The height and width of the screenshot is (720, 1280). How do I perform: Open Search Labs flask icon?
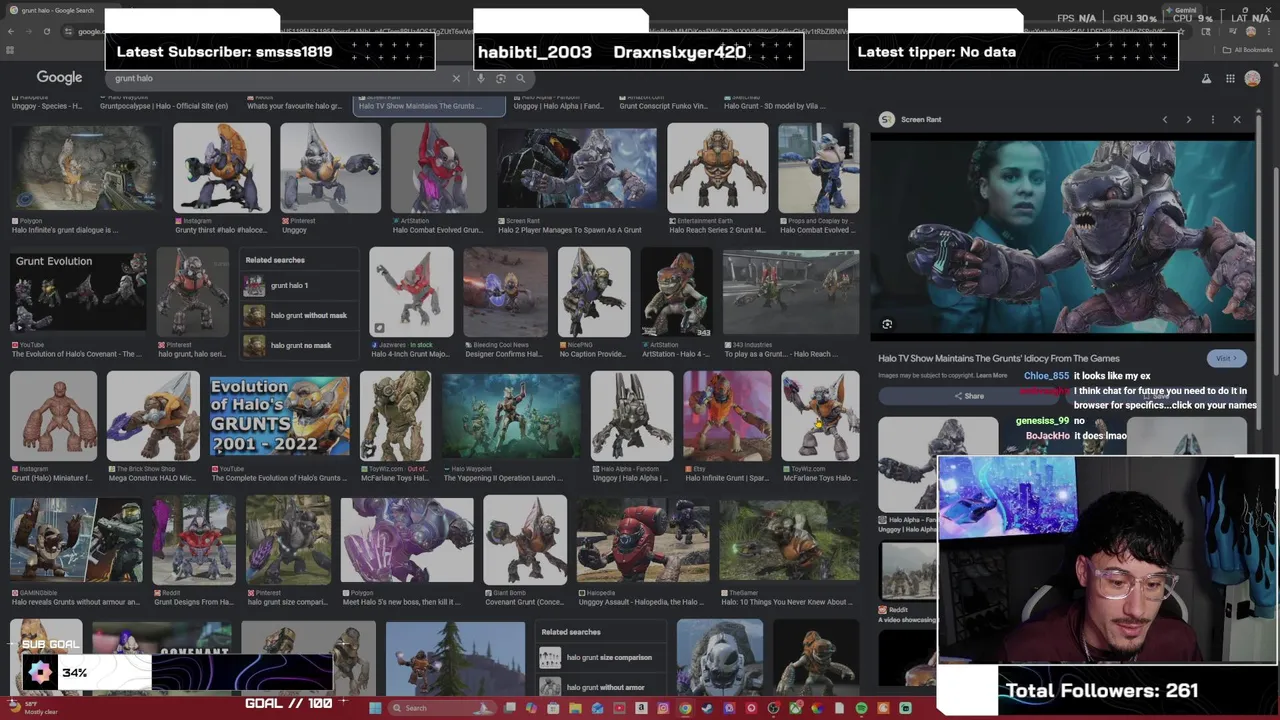click(1206, 78)
